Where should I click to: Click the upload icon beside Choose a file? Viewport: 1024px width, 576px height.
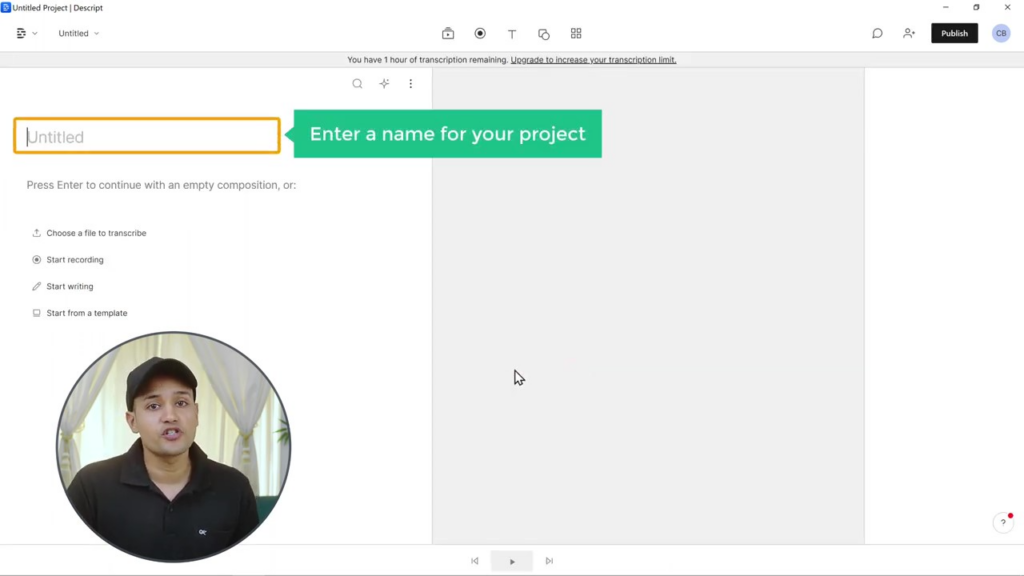pyautogui.click(x=37, y=233)
